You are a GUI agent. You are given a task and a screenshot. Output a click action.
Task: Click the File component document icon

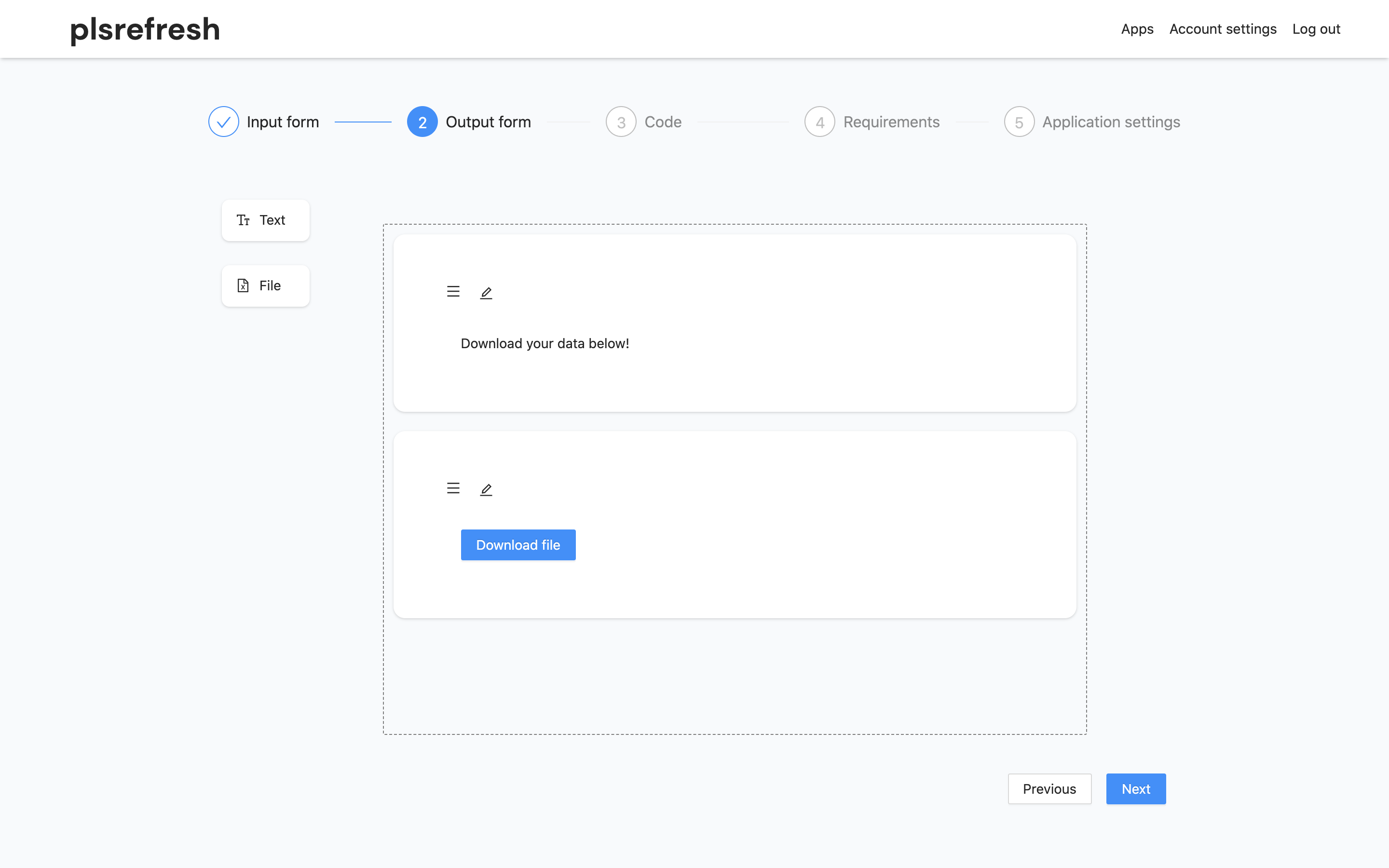pyautogui.click(x=243, y=286)
